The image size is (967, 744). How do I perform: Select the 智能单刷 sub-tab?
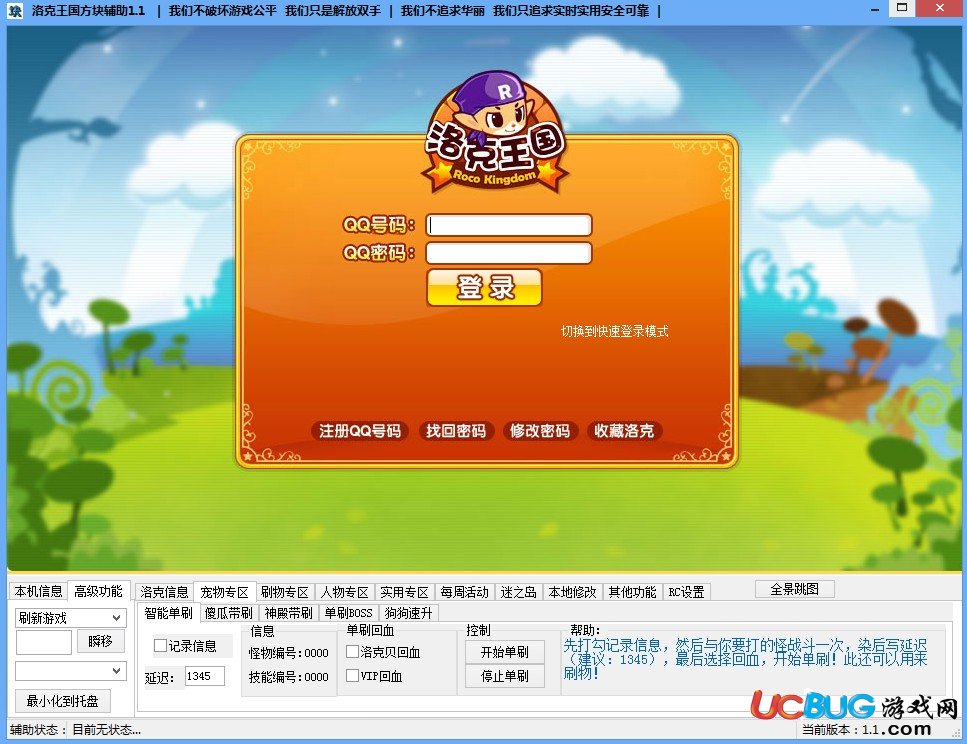[168, 613]
